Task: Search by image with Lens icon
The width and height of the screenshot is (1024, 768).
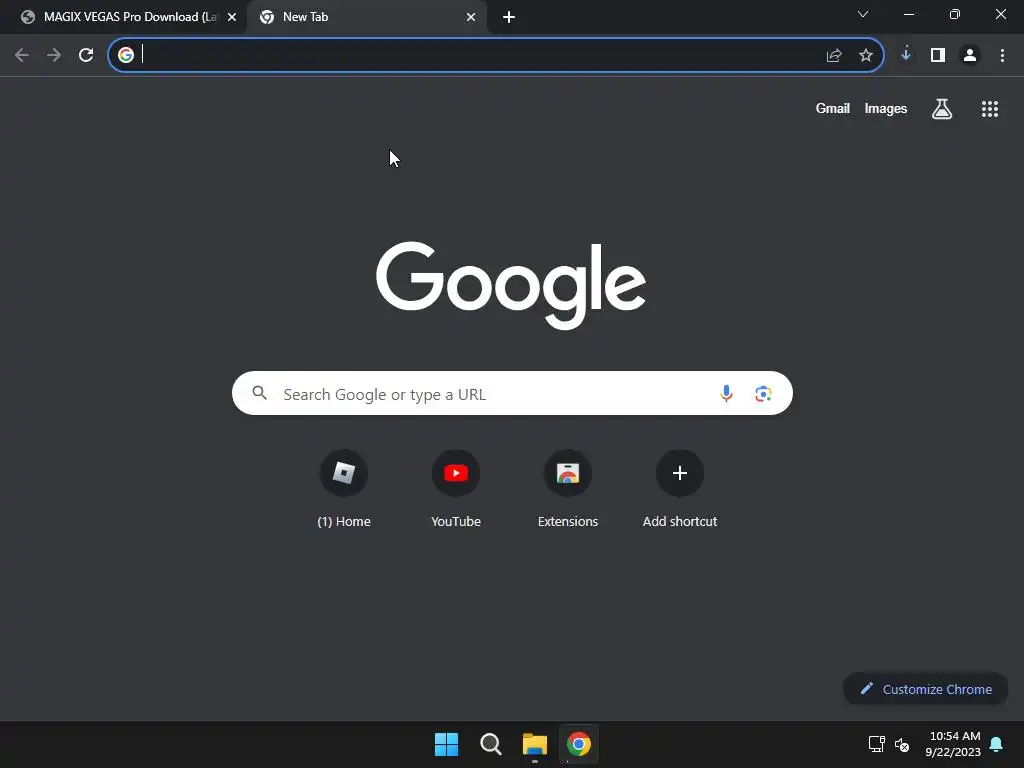Action: 763,393
